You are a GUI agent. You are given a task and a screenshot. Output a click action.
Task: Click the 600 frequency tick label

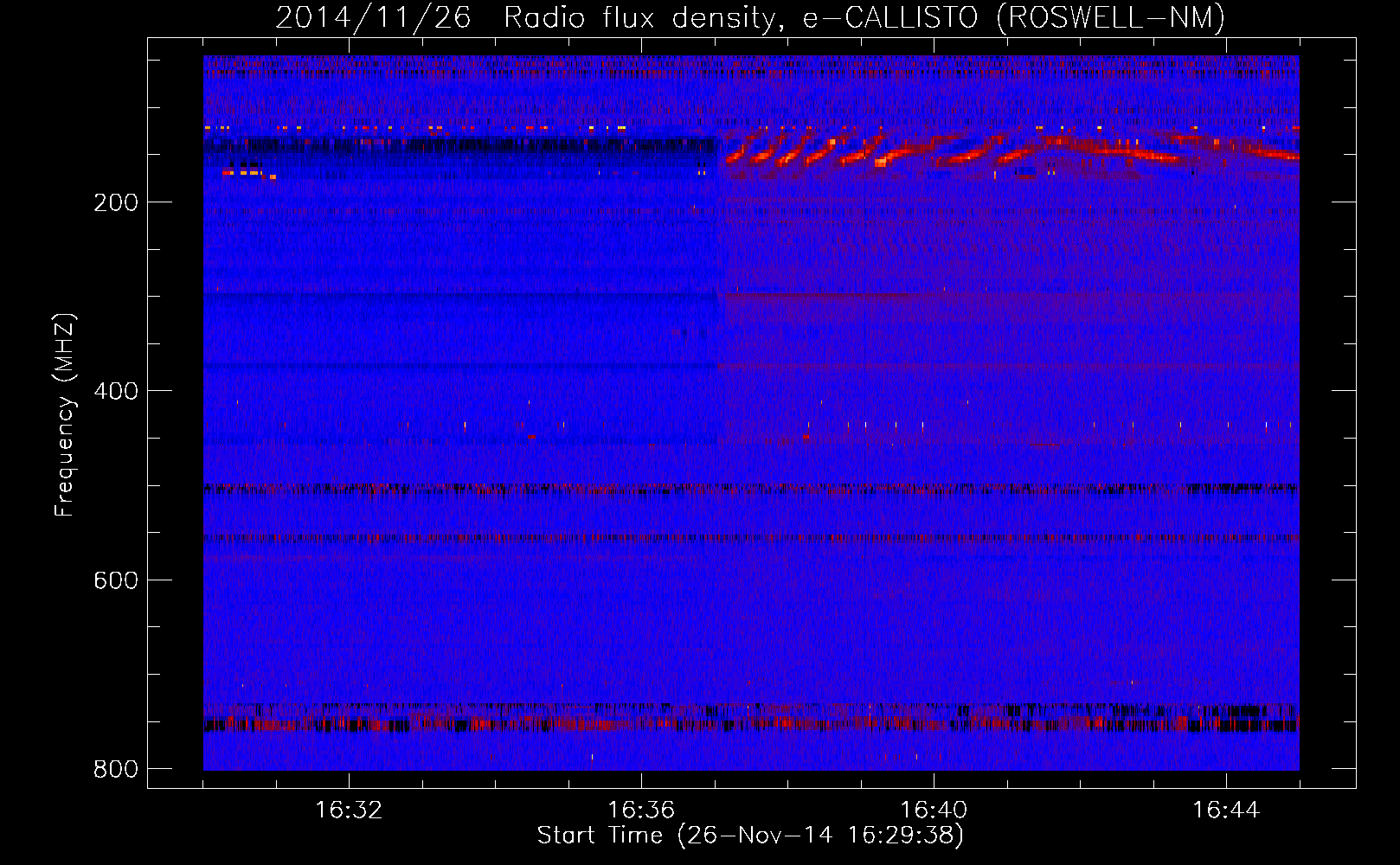tap(116, 580)
